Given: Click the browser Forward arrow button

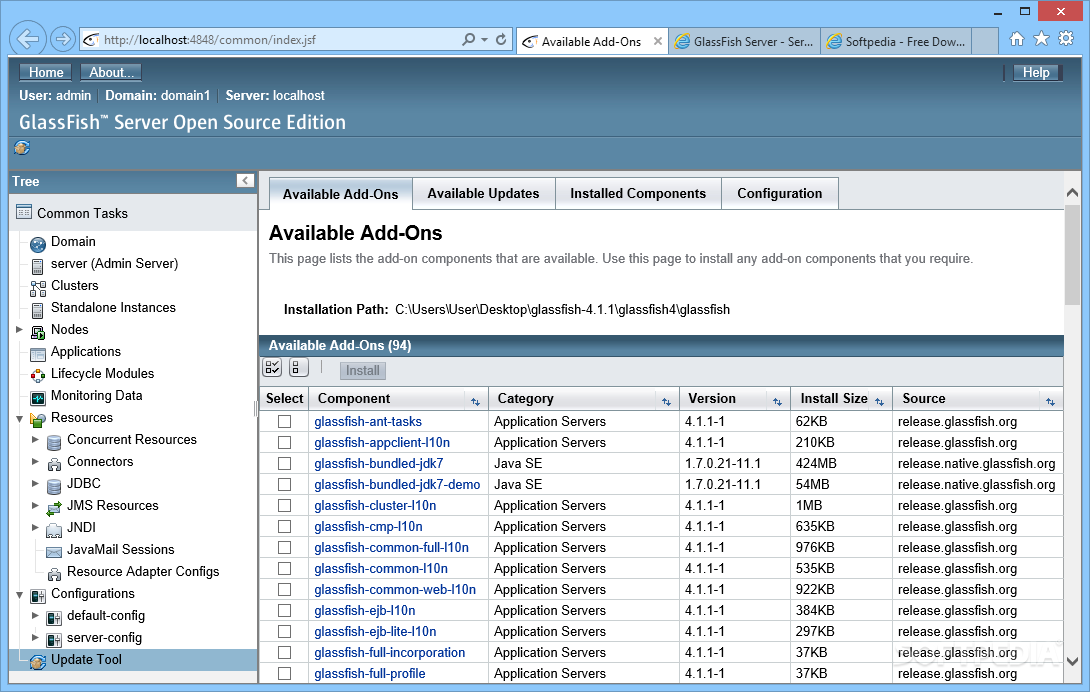Looking at the screenshot, I should 63,39.
